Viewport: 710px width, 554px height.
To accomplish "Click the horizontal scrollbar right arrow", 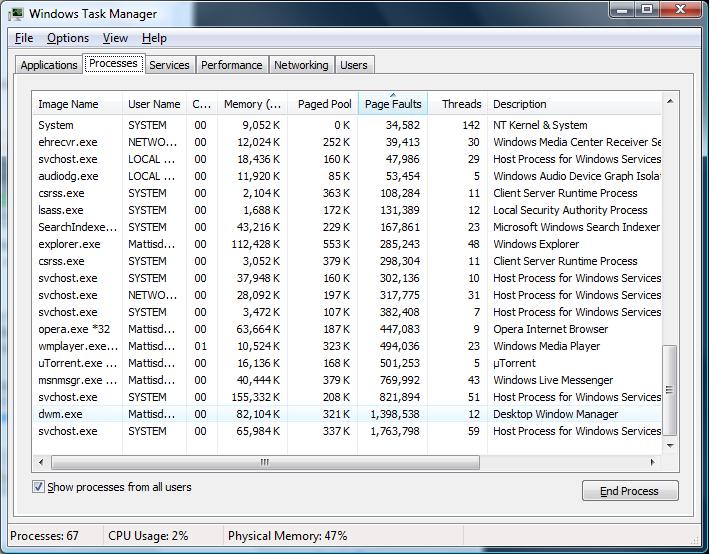I will pyautogui.click(x=653, y=462).
